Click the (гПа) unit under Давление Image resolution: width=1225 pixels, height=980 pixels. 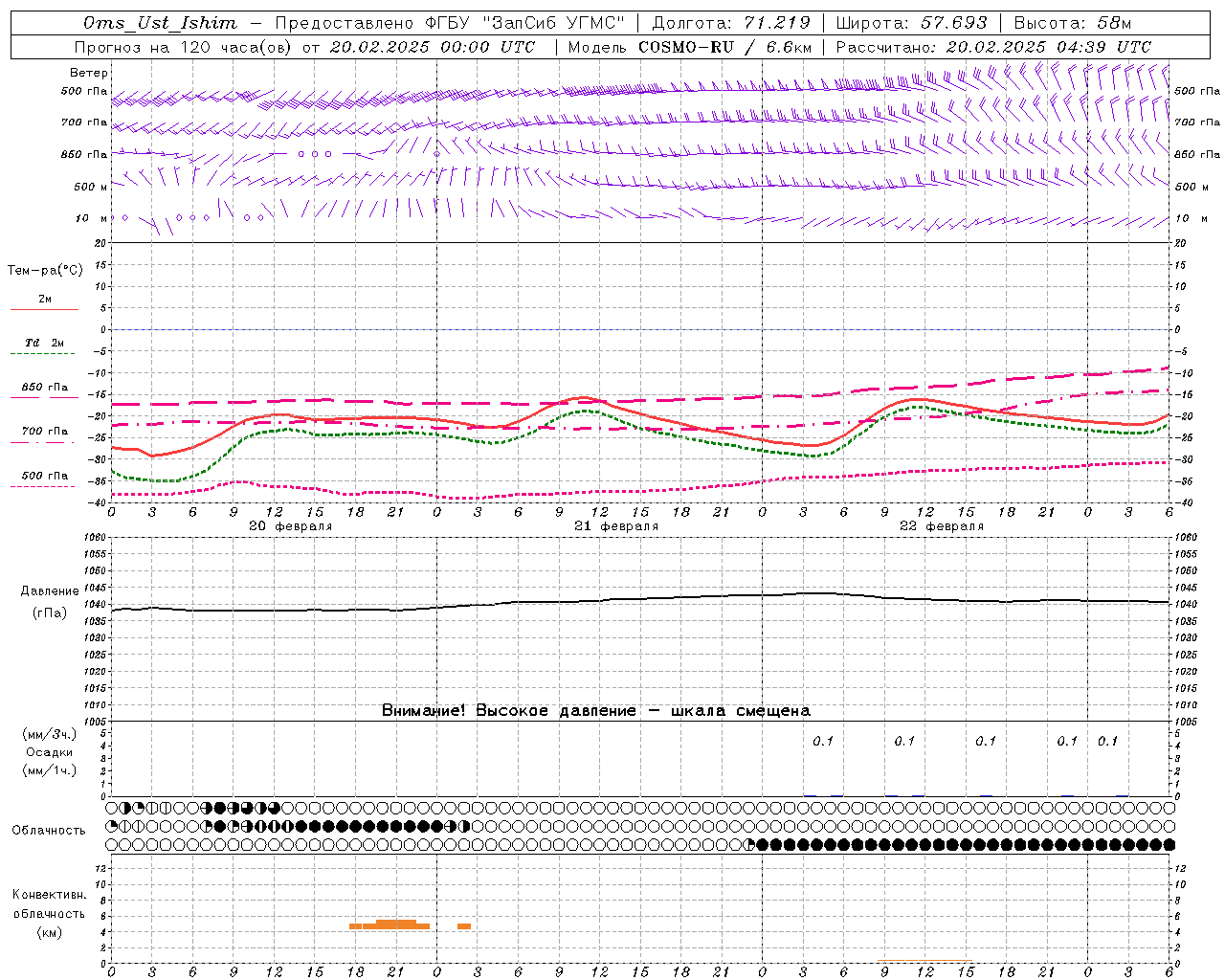tap(50, 613)
